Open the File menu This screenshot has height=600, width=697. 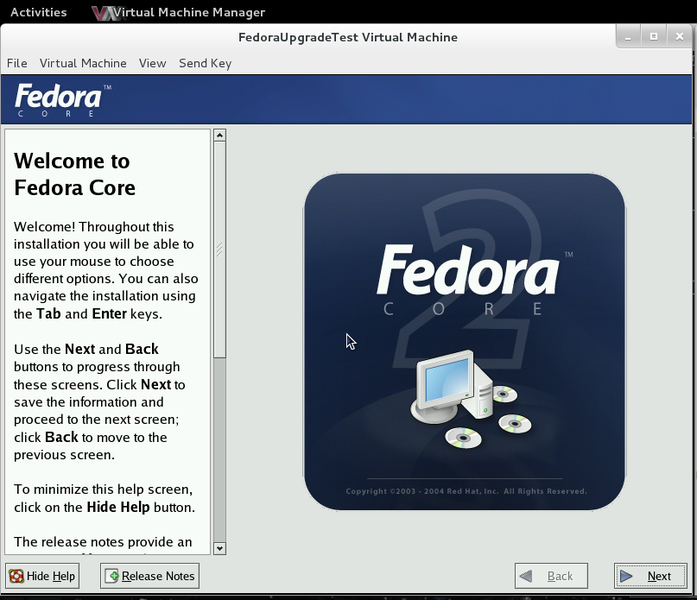pyautogui.click(x=17, y=63)
